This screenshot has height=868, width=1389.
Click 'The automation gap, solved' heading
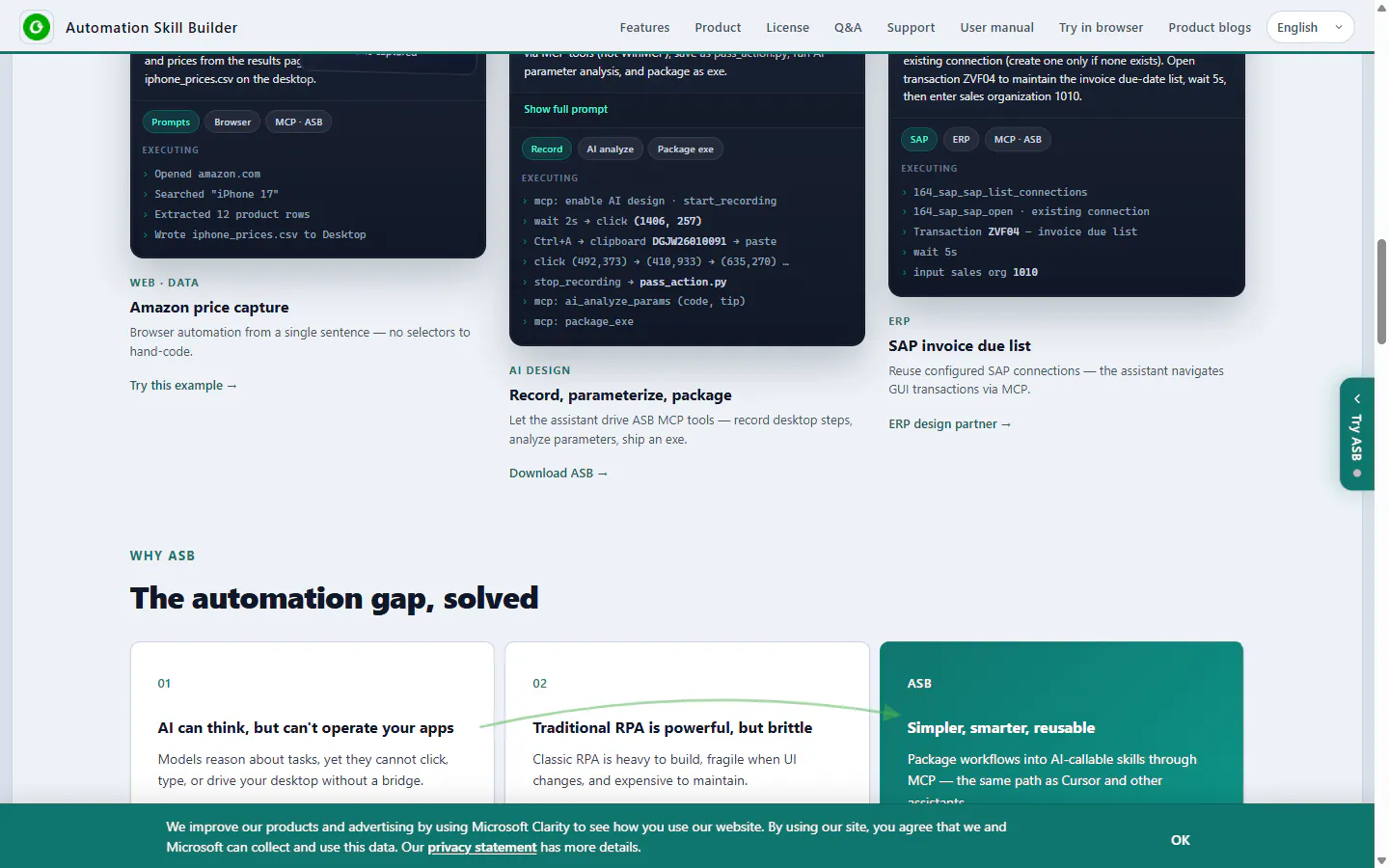pyautogui.click(x=334, y=598)
